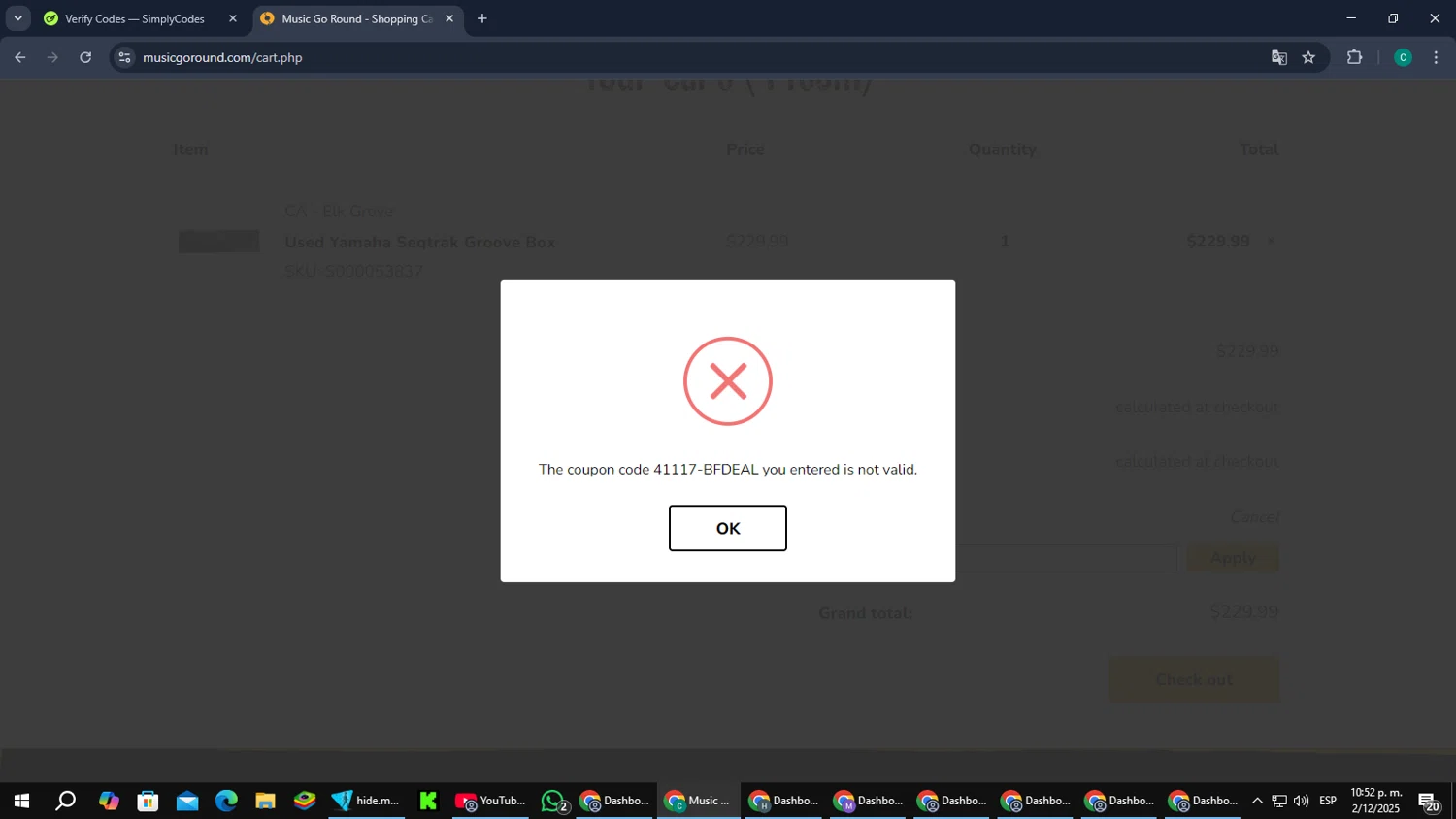
Task: Select the Music Chrome window in the taskbar
Action: 698,801
